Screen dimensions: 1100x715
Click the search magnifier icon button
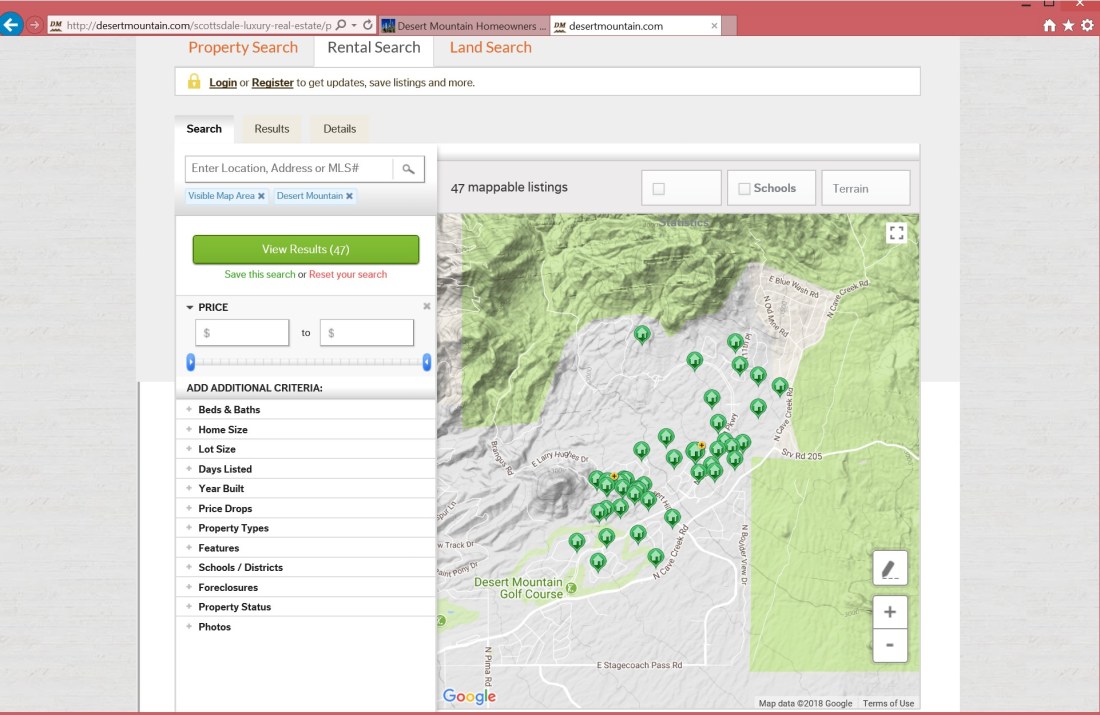[x=408, y=169]
